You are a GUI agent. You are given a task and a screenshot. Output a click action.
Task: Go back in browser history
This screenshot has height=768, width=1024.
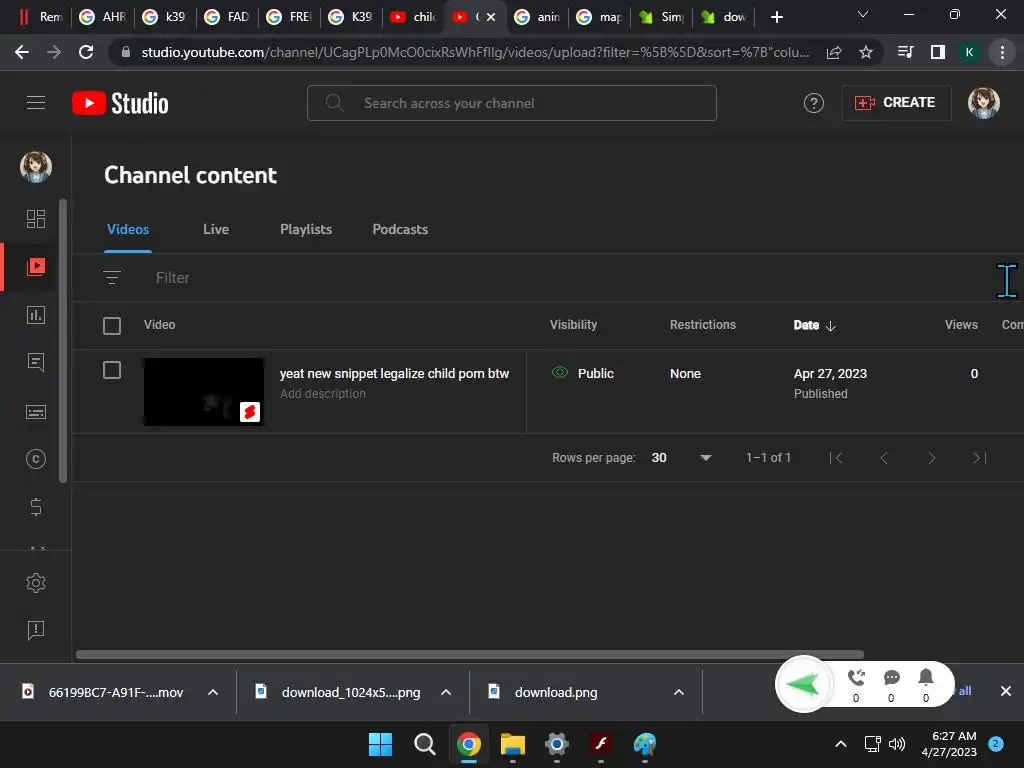22,52
